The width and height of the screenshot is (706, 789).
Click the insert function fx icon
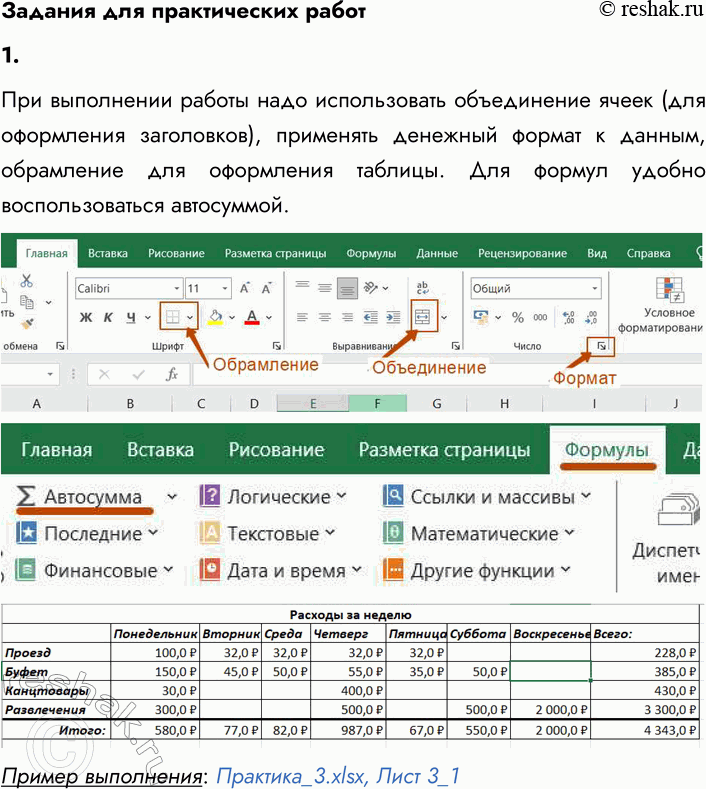pyautogui.click(x=172, y=375)
